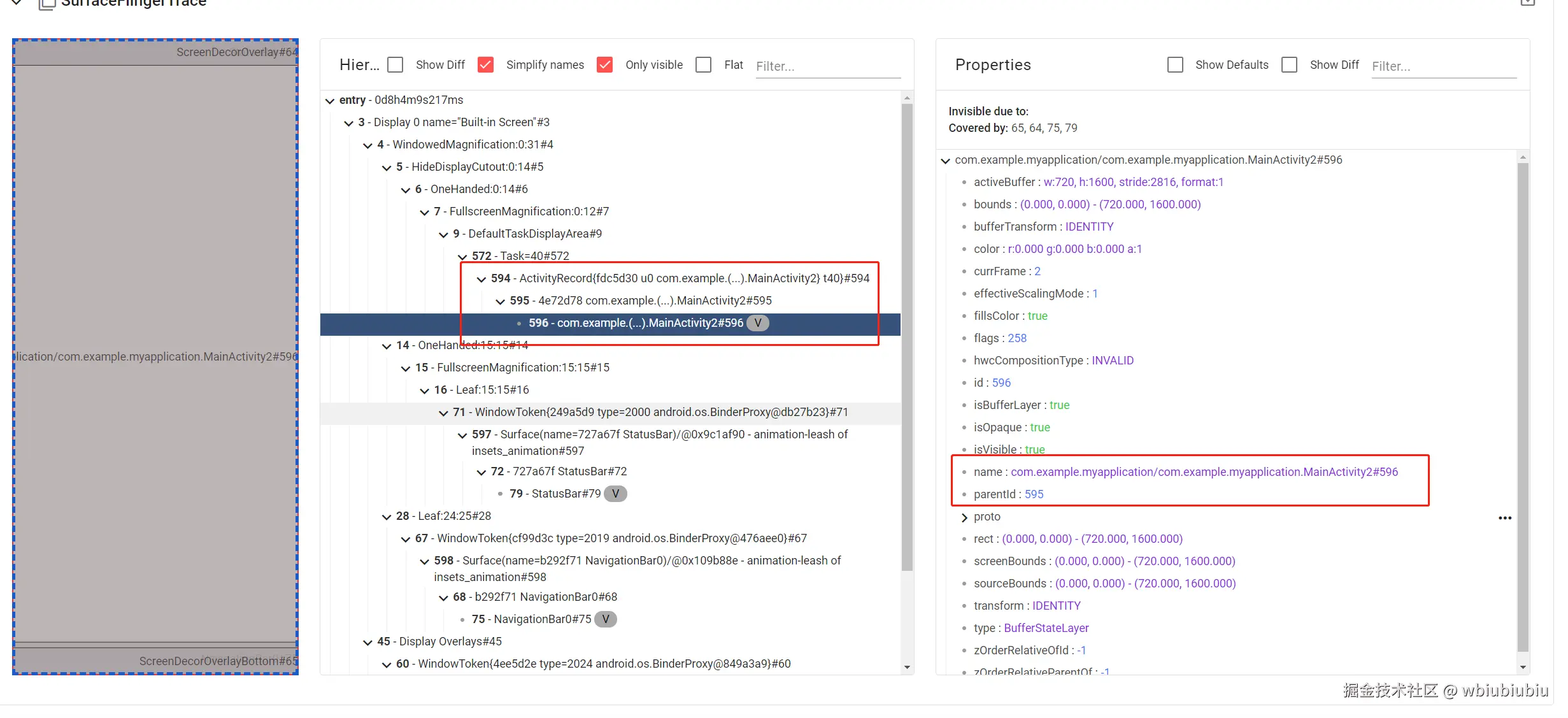Click properties scrollbar up arrow
The width and height of the screenshot is (1568, 718).
[1523, 157]
